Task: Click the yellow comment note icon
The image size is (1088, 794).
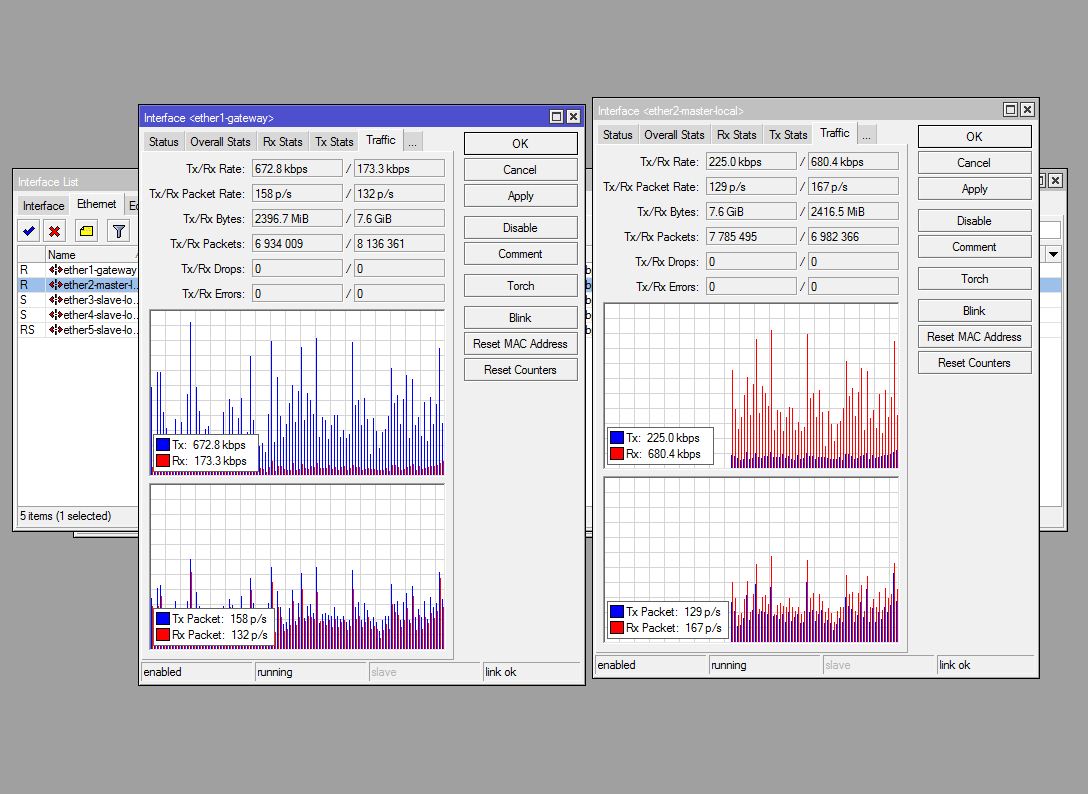Action: coord(87,231)
